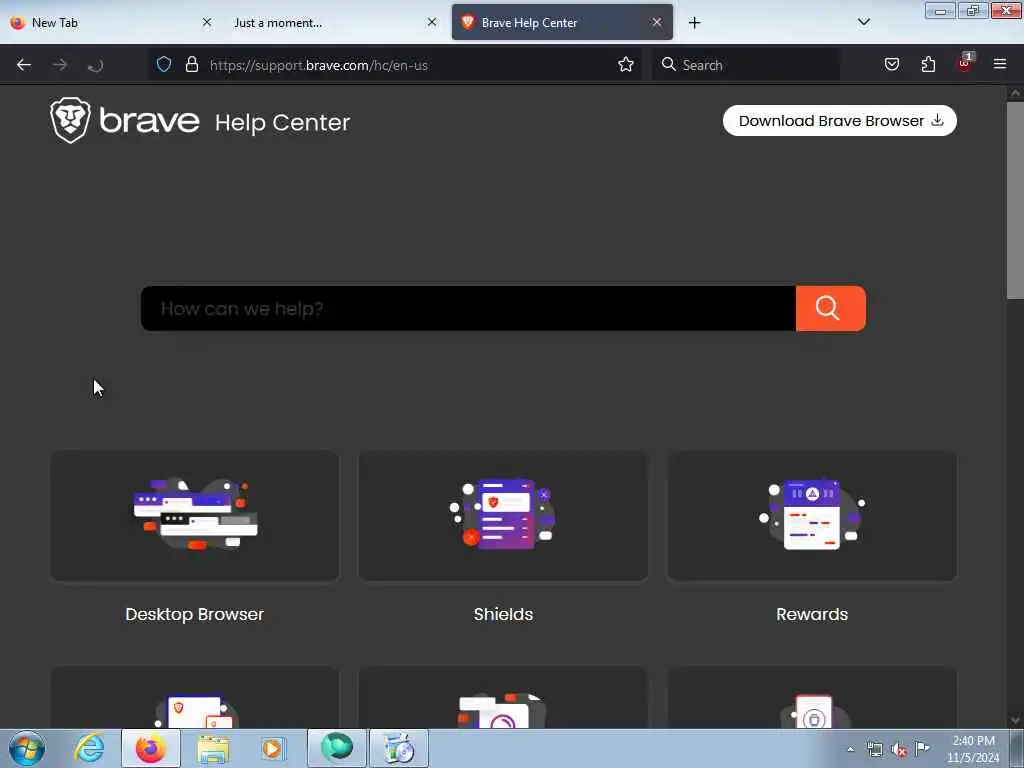Click the second-row middle category thumbnail
Screen dimensions: 1024x768
503,697
